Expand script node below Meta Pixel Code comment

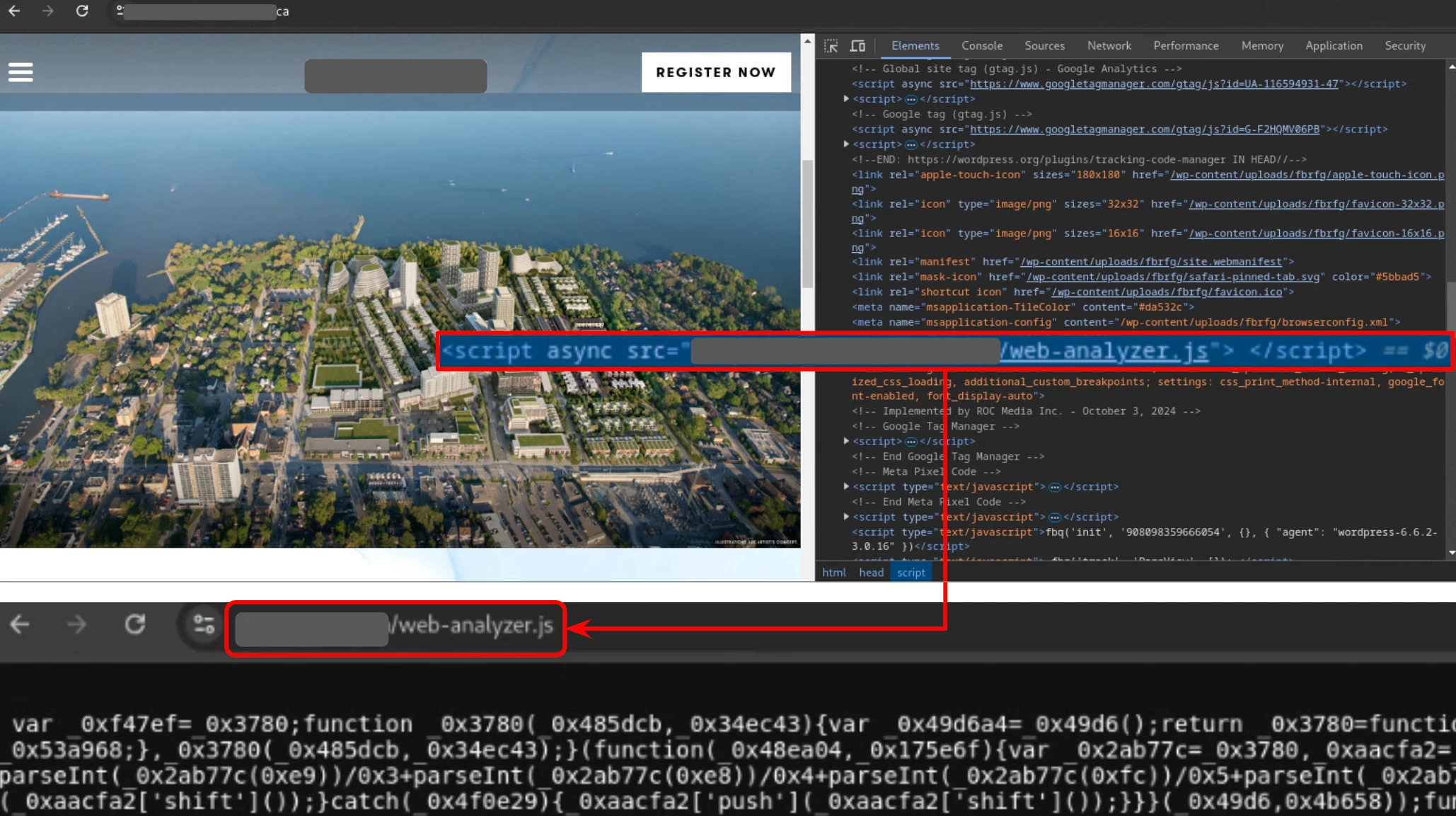pos(846,487)
